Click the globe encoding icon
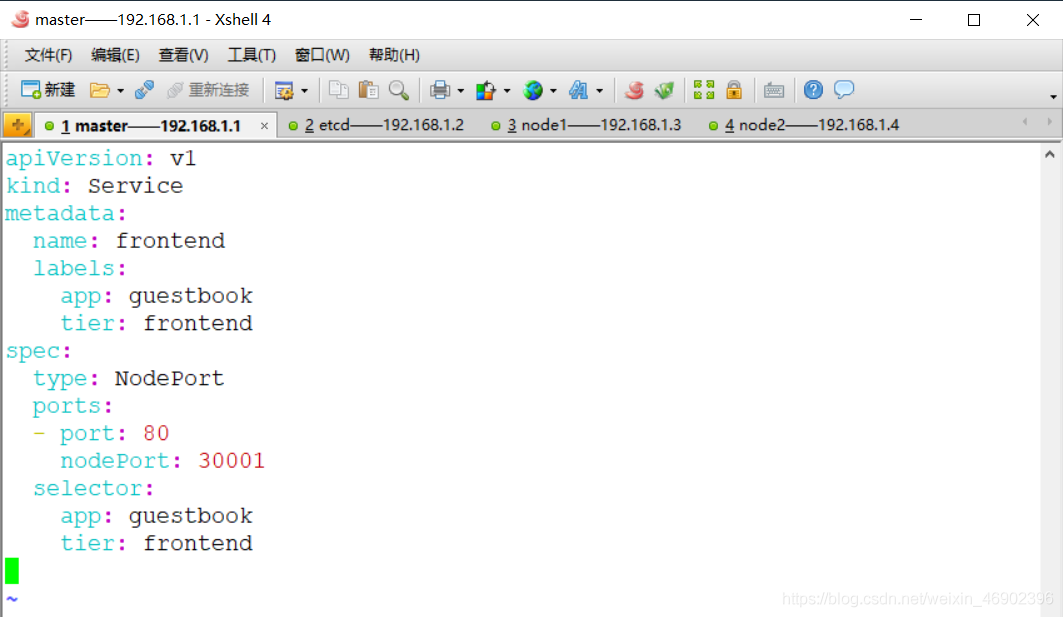The width and height of the screenshot is (1063, 617). click(533, 89)
